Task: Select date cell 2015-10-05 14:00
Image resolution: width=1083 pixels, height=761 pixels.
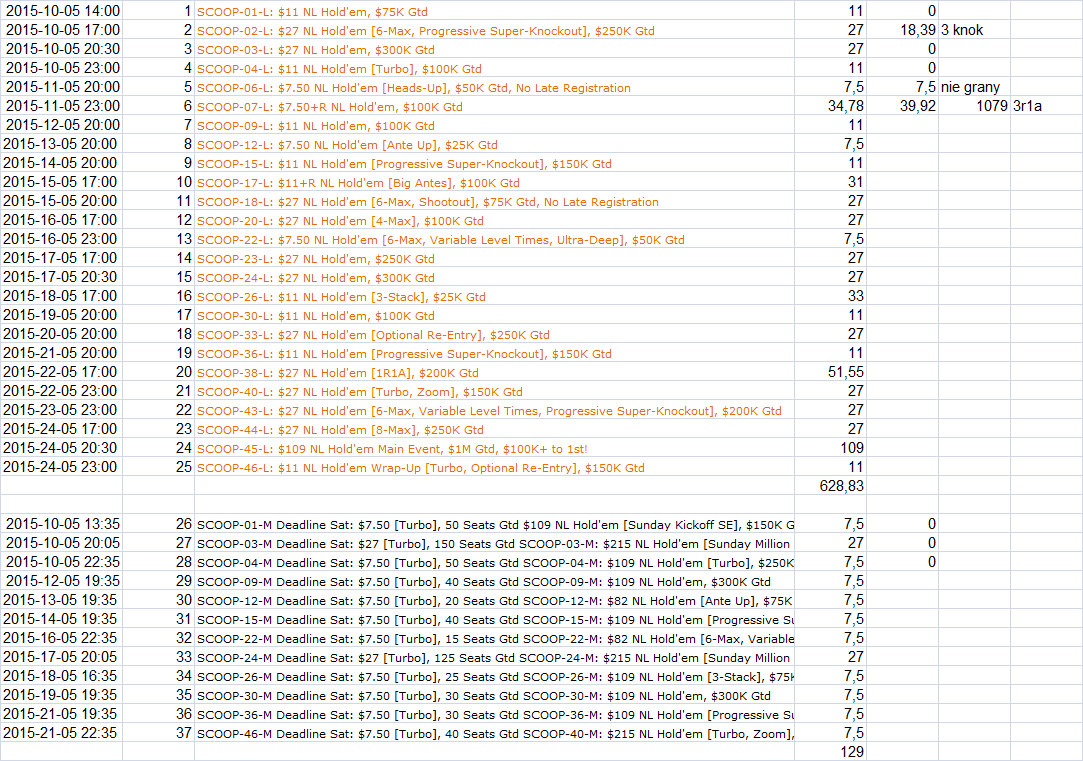Action: [x=61, y=11]
